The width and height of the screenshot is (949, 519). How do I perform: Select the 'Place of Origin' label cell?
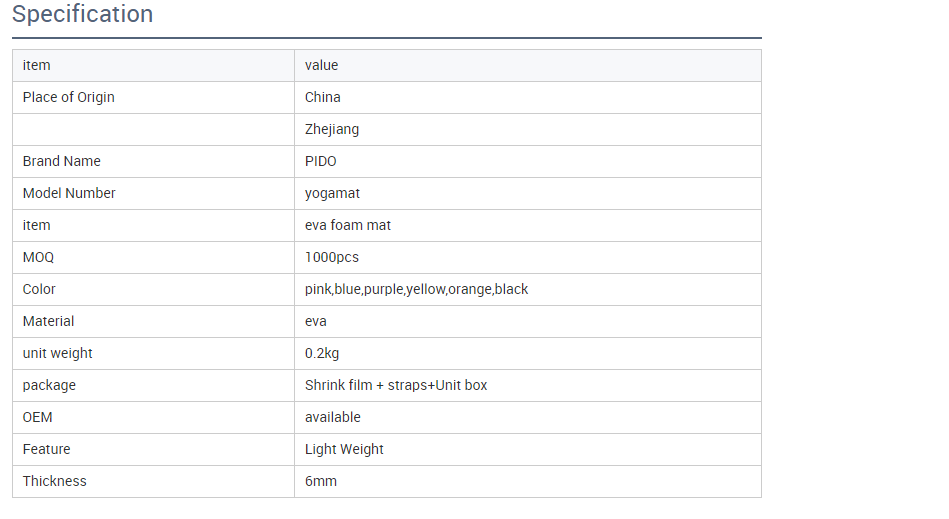coord(69,97)
